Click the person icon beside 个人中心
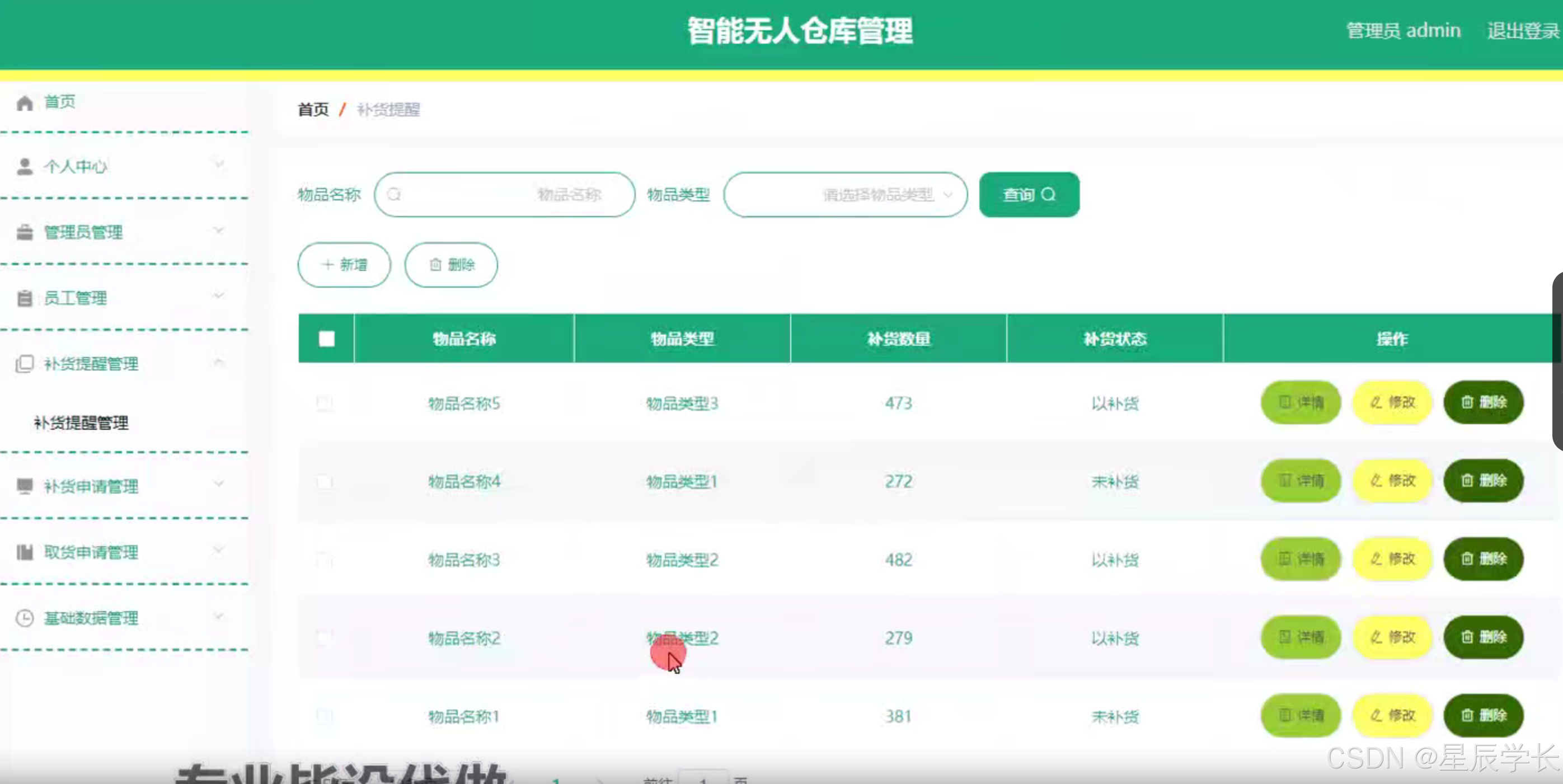The height and width of the screenshot is (784, 1563). (24, 166)
